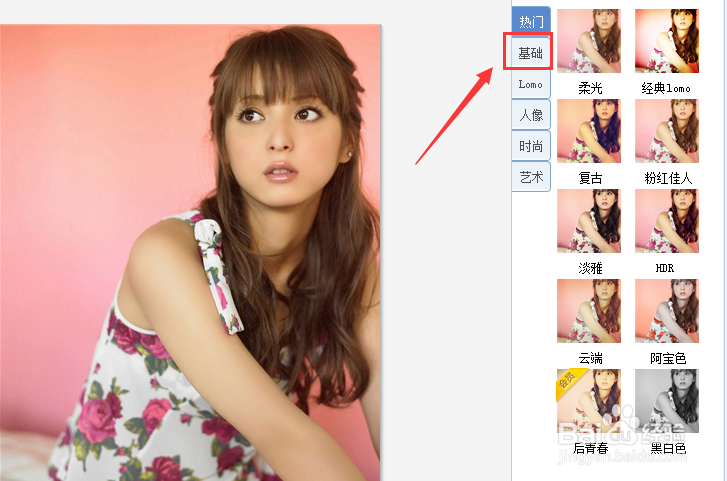
Task: Open the 人像 filter tab
Action: (531, 115)
